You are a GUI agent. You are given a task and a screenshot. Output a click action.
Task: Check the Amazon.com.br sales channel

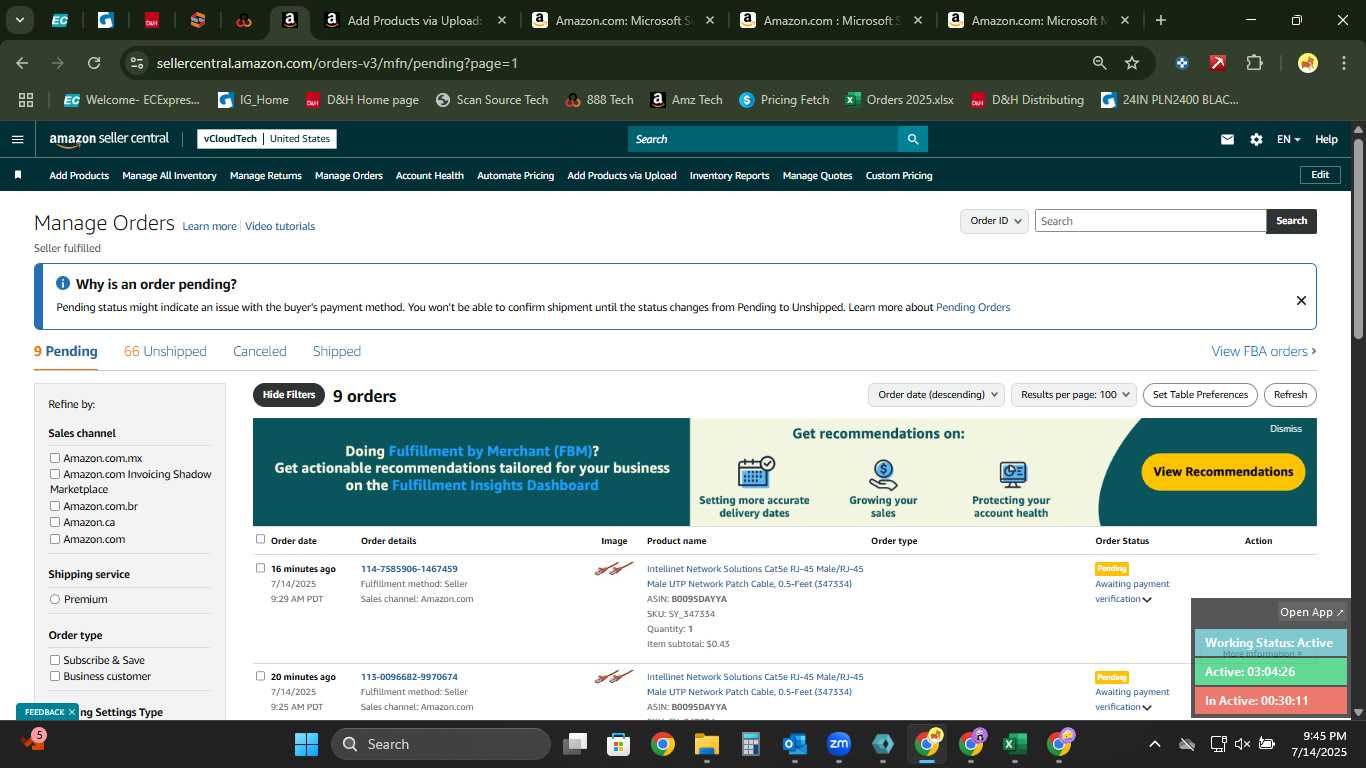(x=55, y=506)
